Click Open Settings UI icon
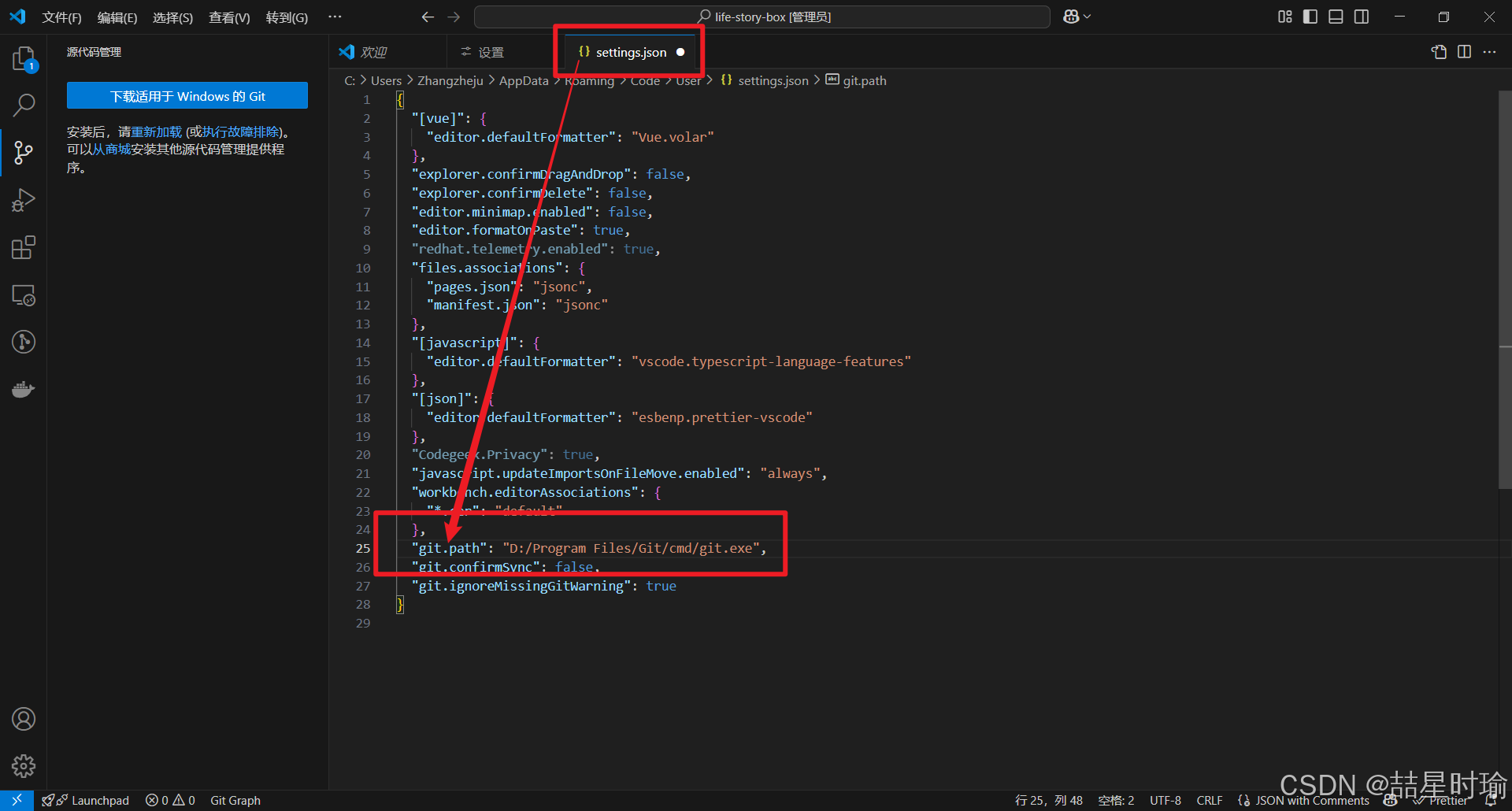Screen dimensions: 1512x811 click(x=1439, y=52)
